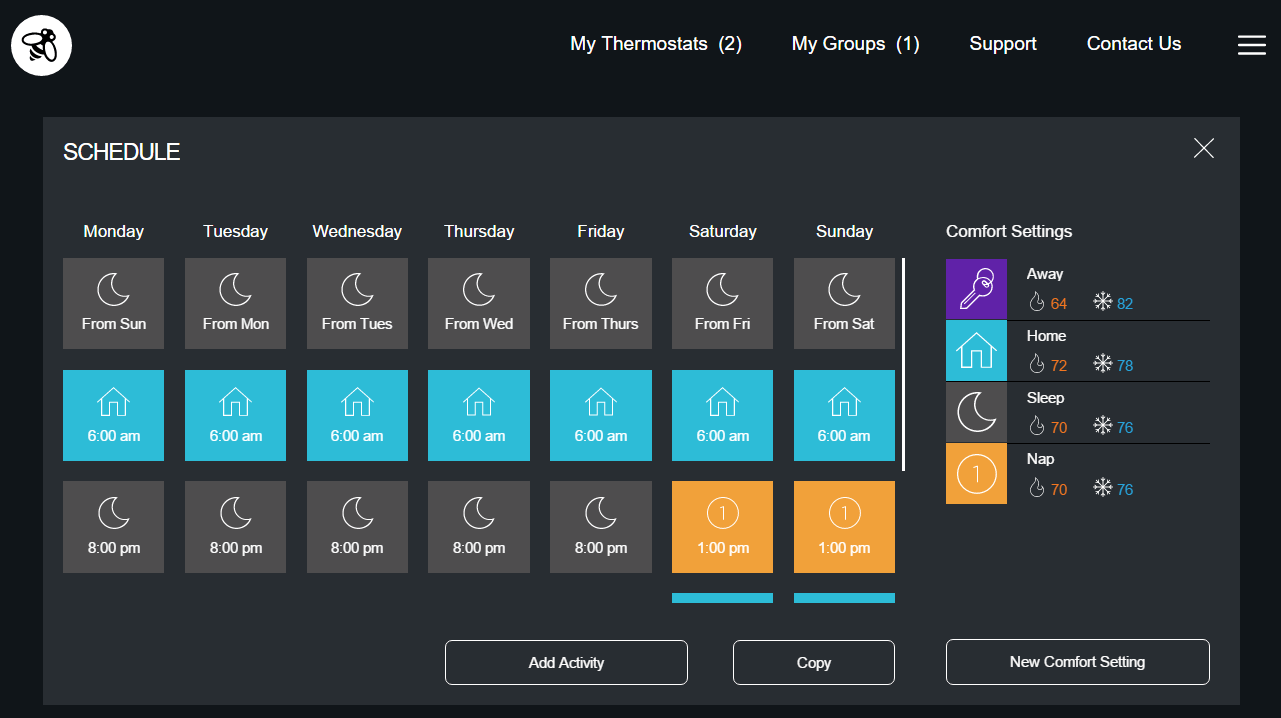Open Wednesday's From Tues sleep block
Screen dimensions: 1281x718
[x=357, y=303]
